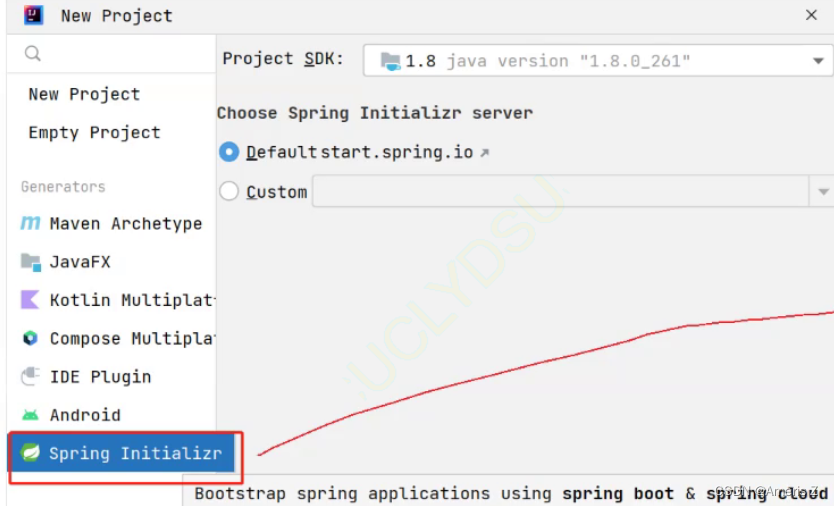Image resolution: width=834 pixels, height=506 pixels.
Task: Click the Bootstrap spring applications description text
Action: 511,494
